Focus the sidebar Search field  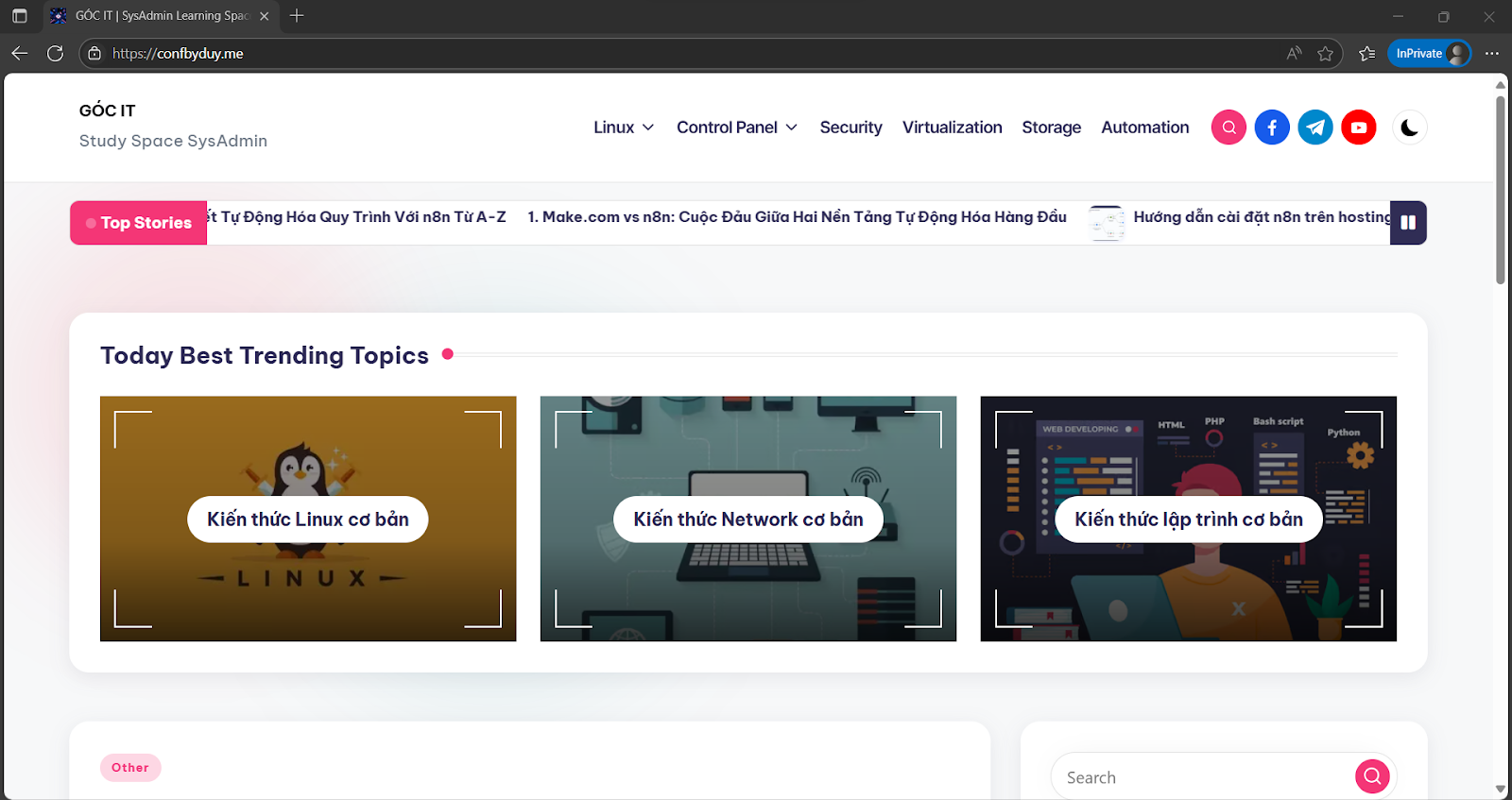1205,777
